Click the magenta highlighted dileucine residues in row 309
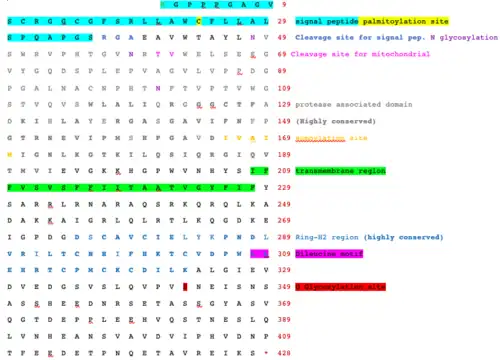 point(259,254)
